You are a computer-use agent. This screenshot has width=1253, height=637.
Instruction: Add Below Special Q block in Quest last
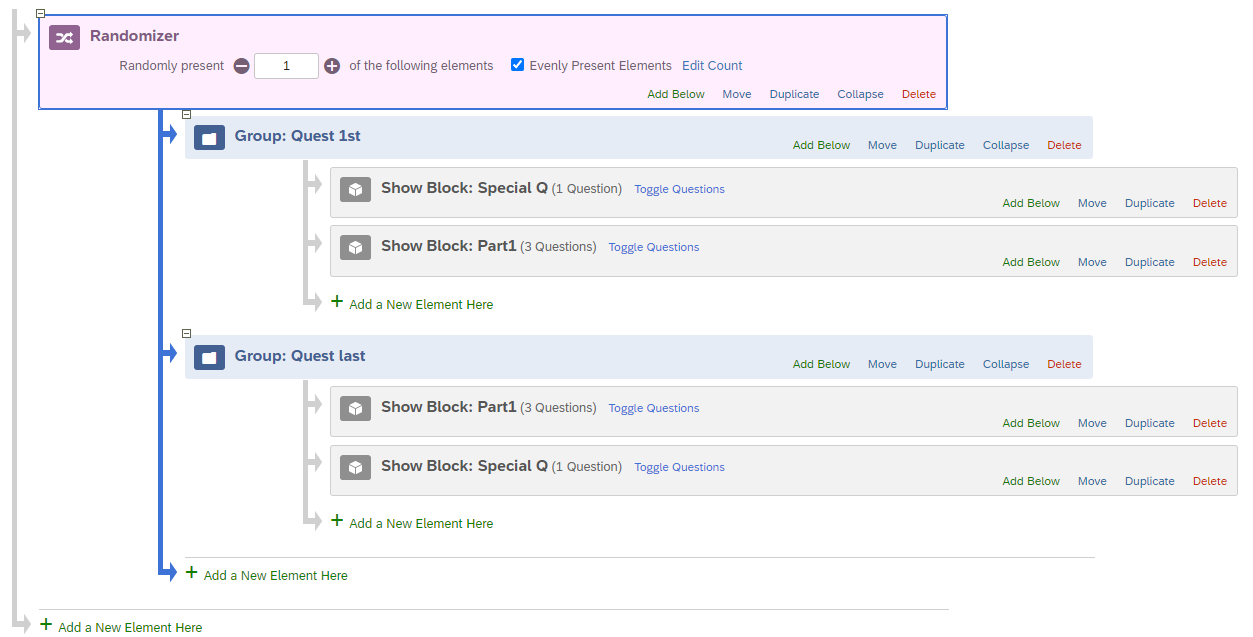(1031, 481)
